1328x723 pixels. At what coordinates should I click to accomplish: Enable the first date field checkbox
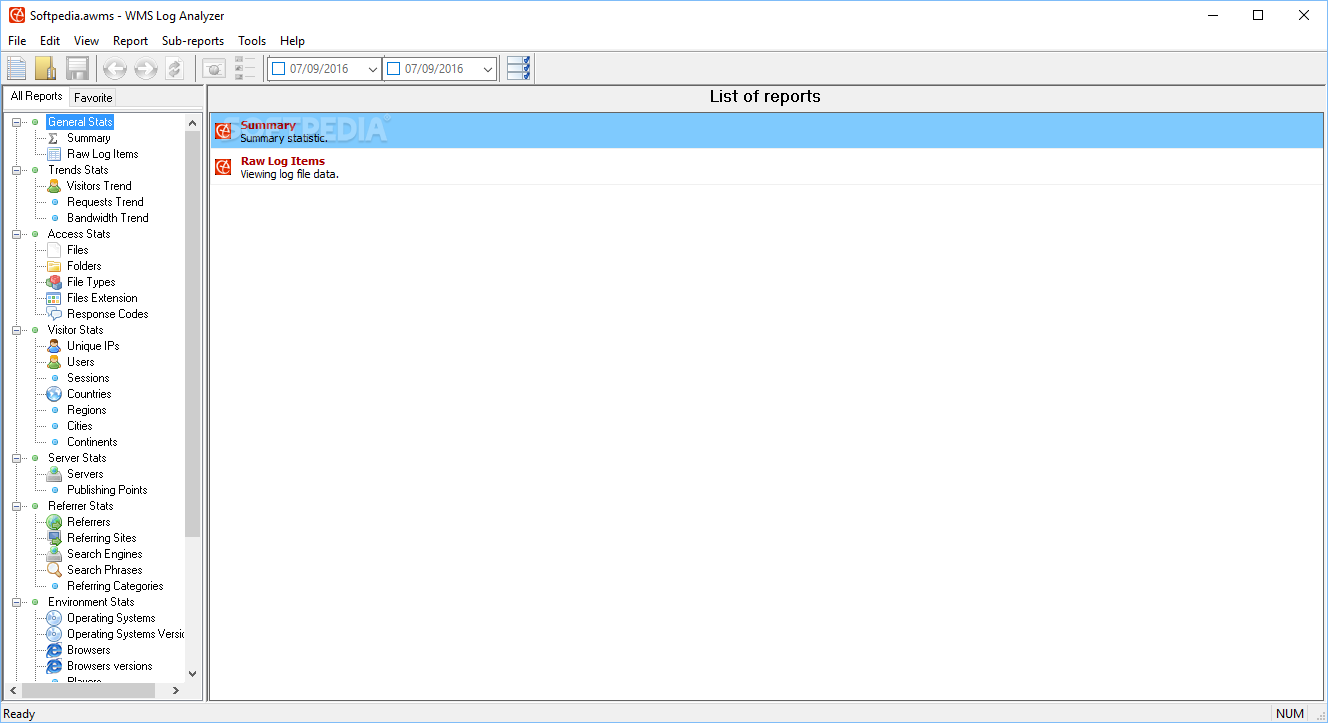279,69
